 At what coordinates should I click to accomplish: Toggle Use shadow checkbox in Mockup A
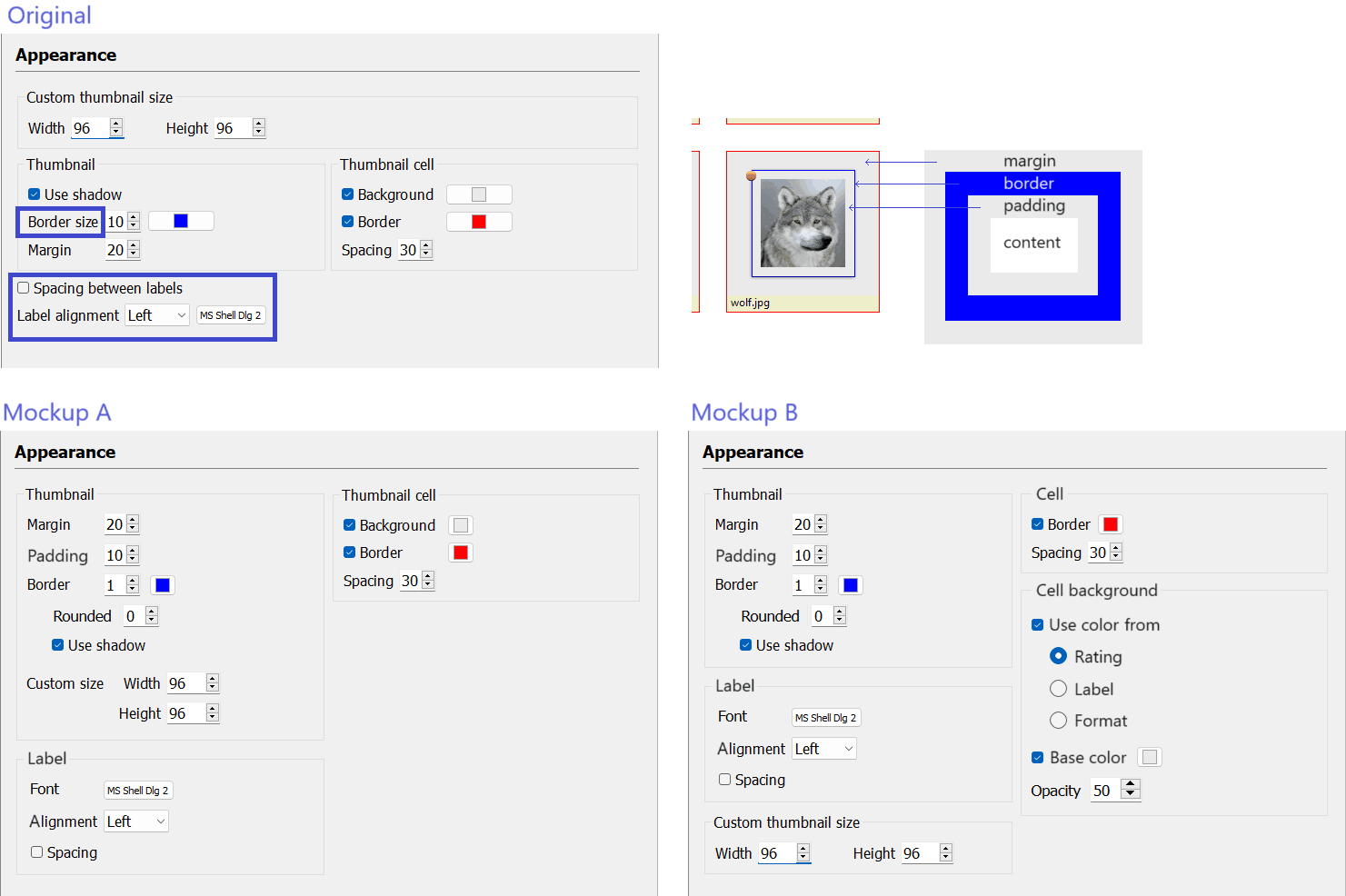pyautogui.click(x=57, y=645)
